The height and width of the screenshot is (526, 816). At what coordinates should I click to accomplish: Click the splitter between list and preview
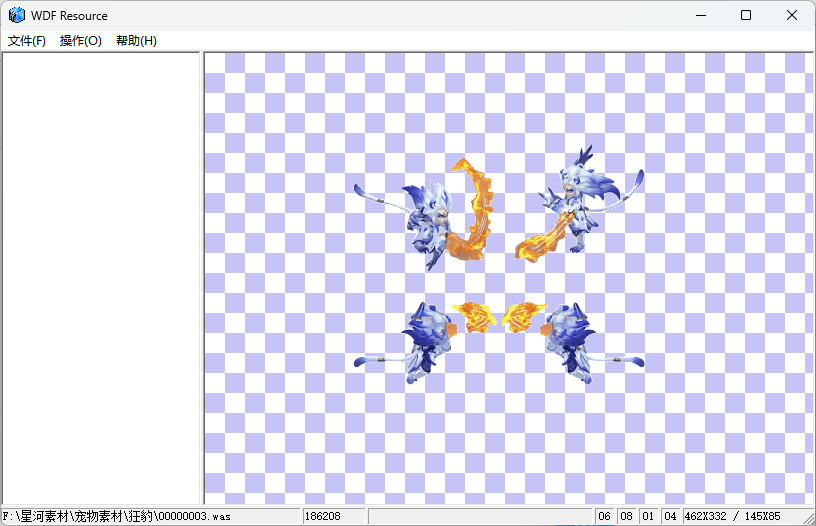[x=202, y=278]
